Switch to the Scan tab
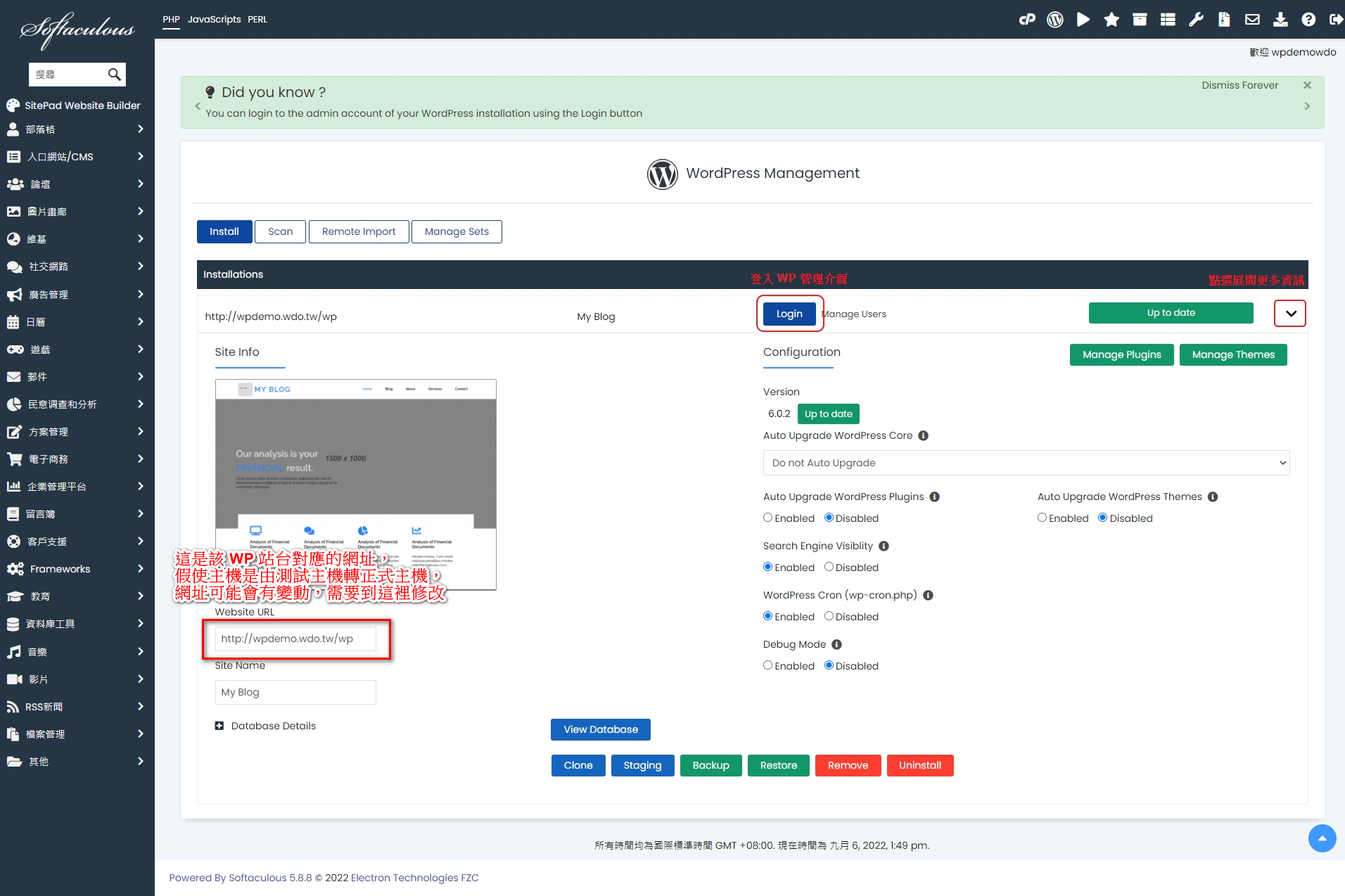 [280, 231]
